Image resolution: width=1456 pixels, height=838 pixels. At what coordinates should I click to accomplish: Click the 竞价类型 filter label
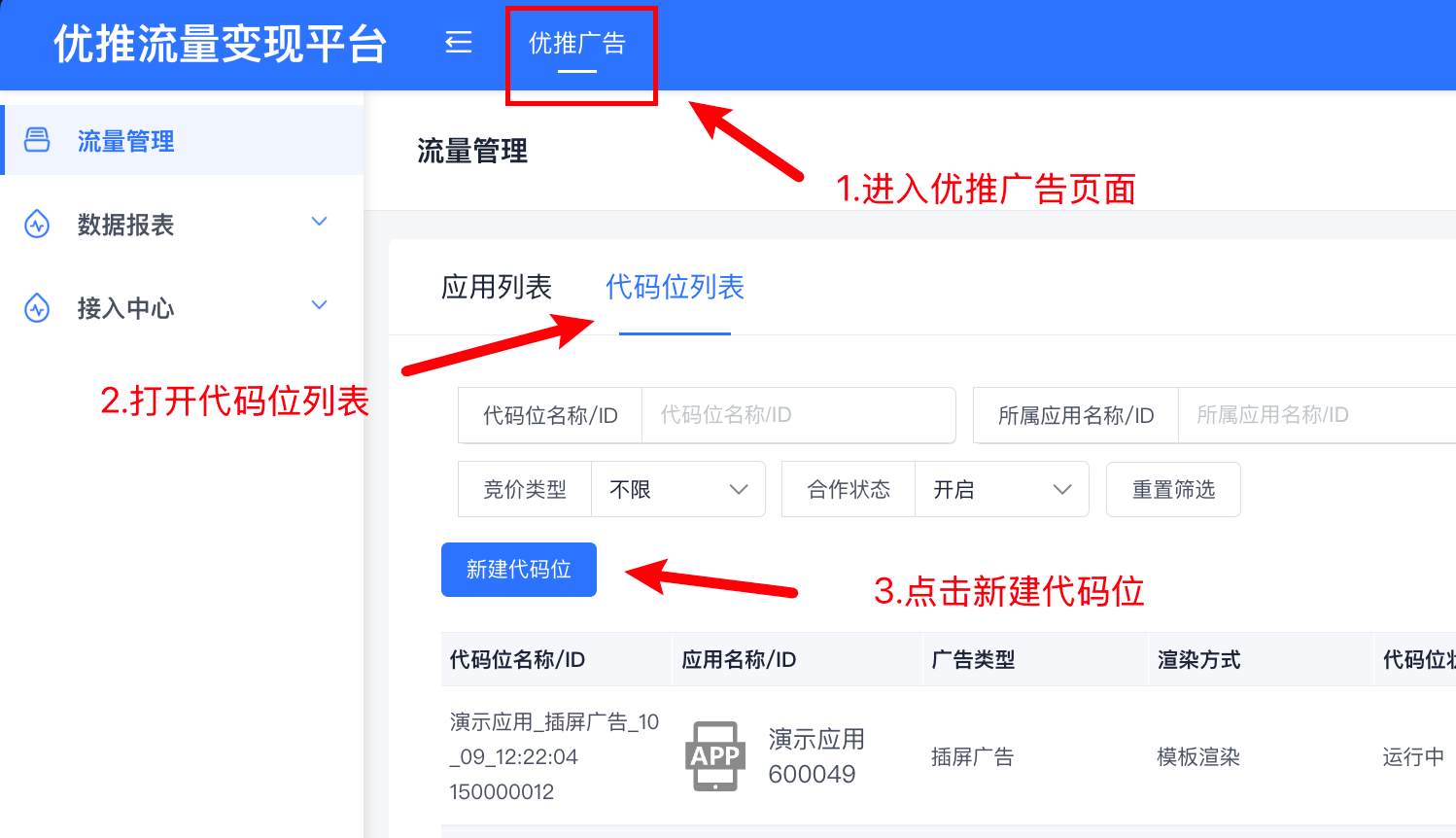pyautogui.click(x=525, y=489)
